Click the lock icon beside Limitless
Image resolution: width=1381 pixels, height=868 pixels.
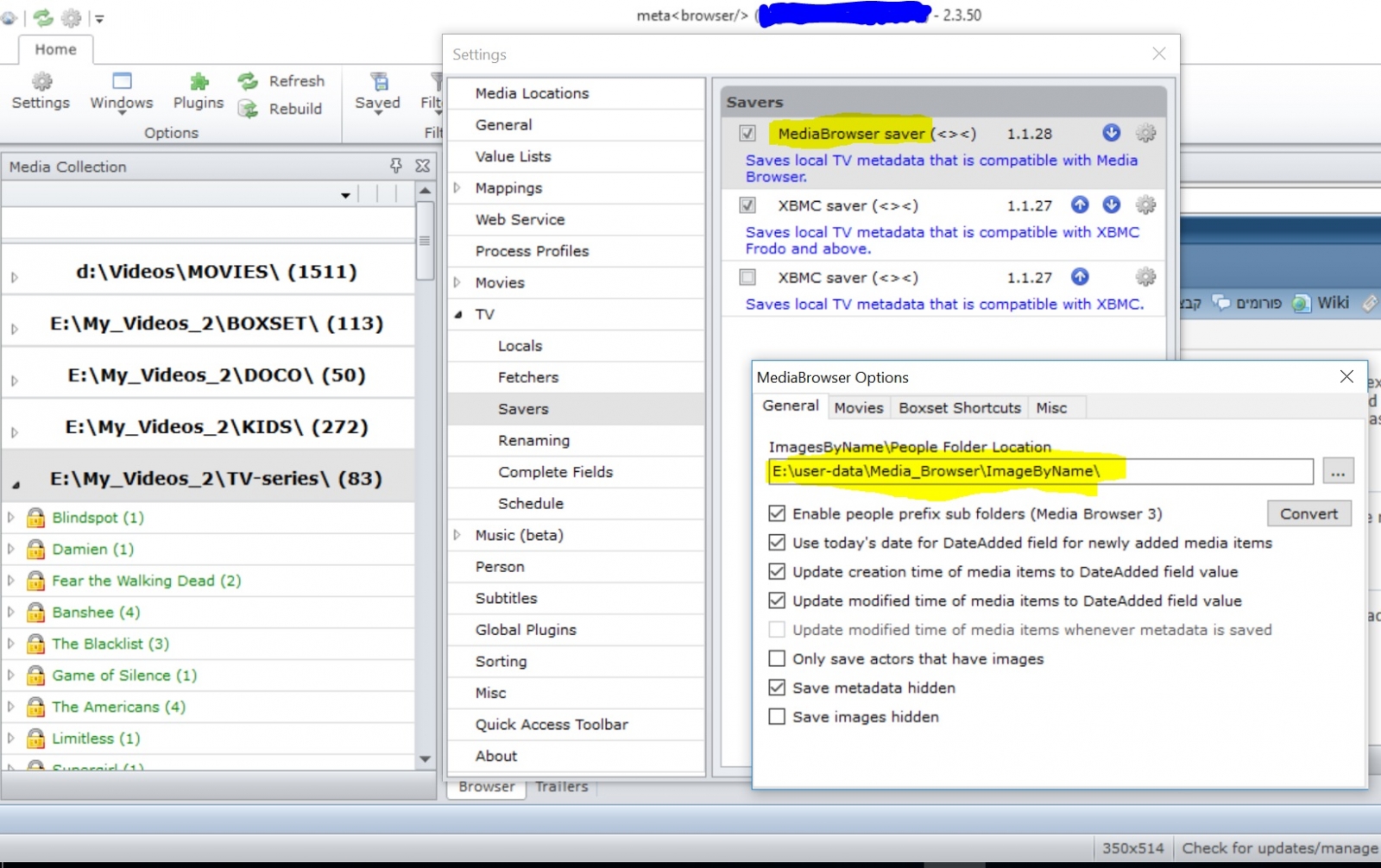35,738
